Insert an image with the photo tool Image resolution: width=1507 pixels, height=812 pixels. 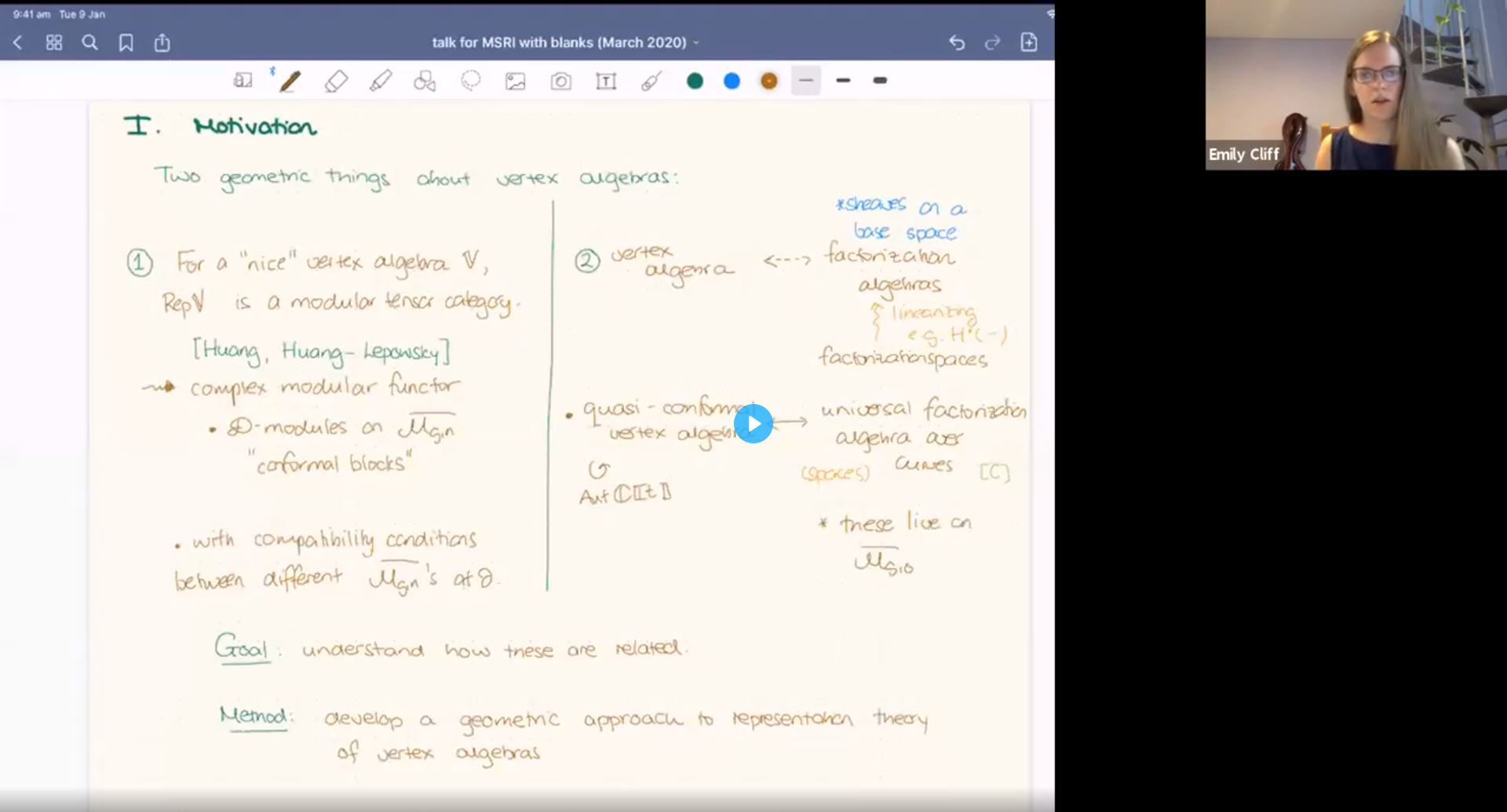(x=515, y=80)
